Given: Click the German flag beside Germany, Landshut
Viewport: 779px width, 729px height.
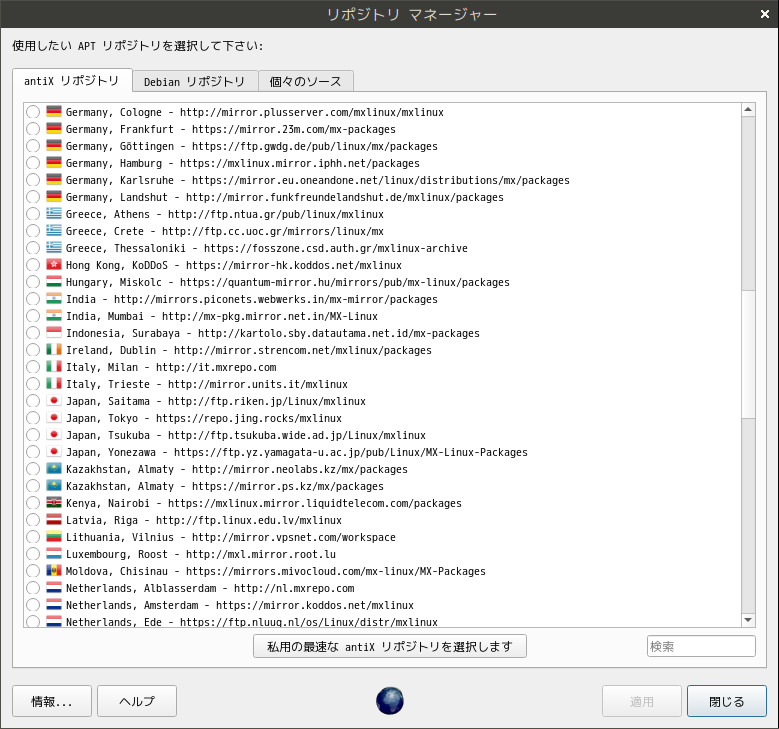Looking at the screenshot, I should point(54,196).
